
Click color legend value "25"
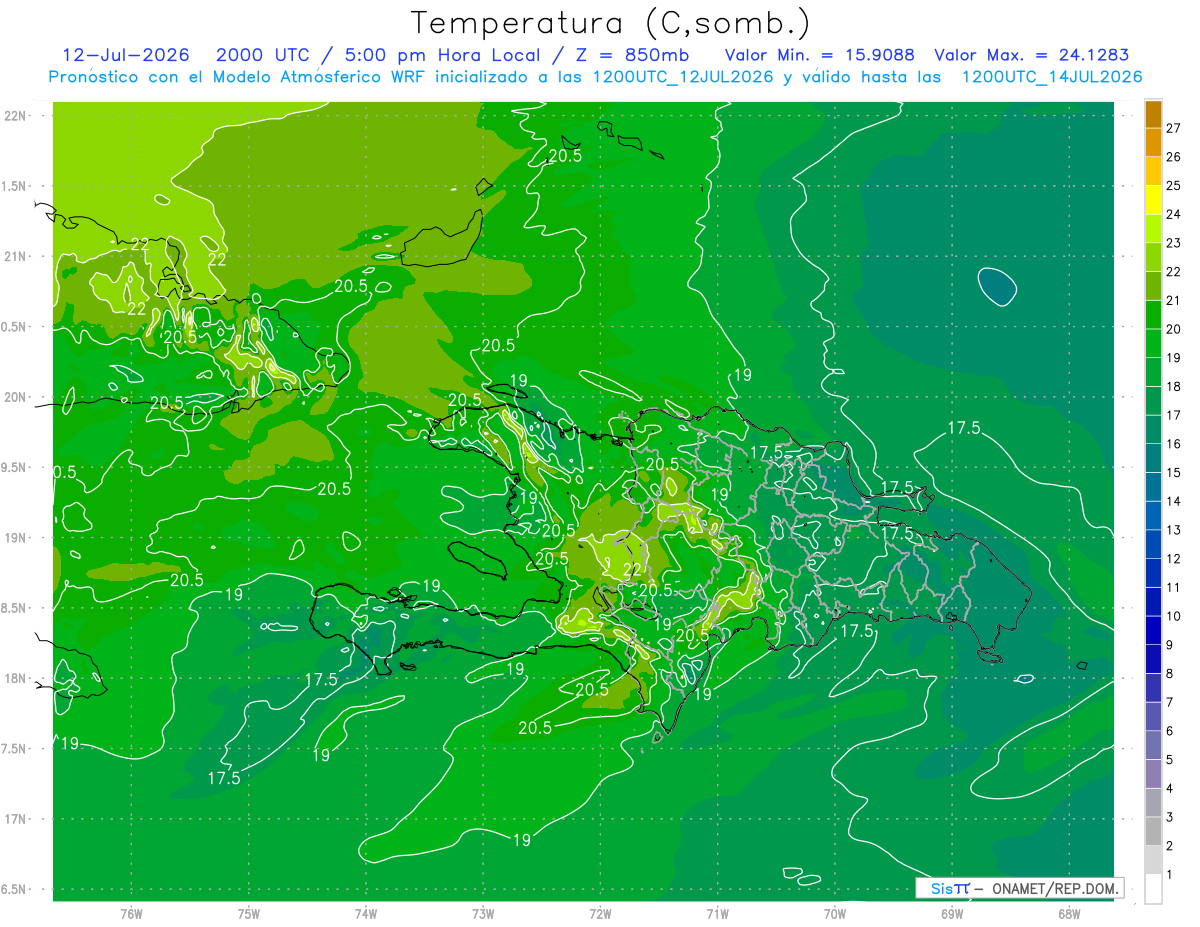(1174, 185)
